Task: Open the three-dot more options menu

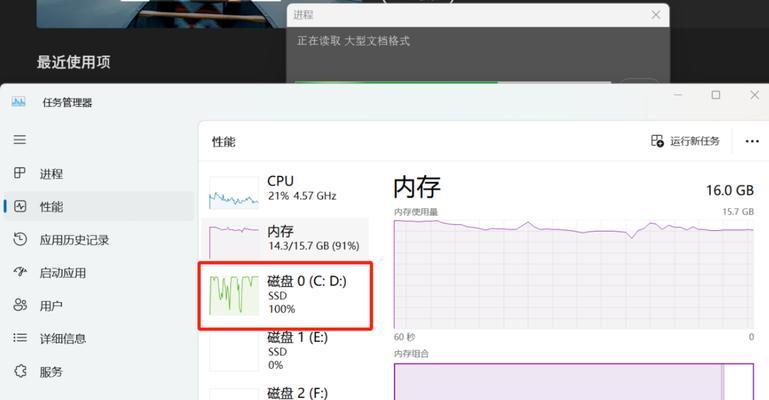Action: click(752, 141)
